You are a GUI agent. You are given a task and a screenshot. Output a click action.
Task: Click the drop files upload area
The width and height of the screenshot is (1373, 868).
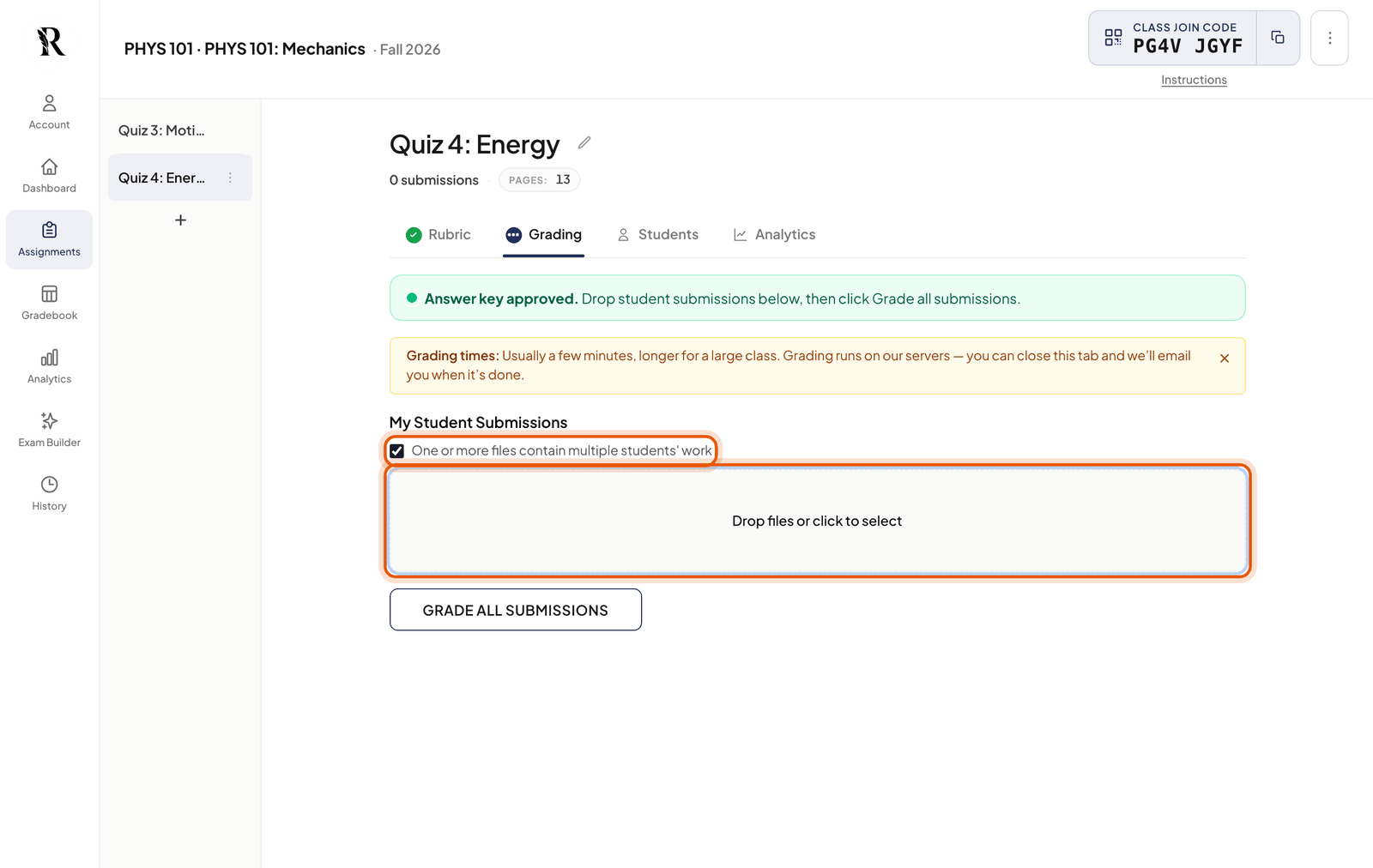[817, 521]
